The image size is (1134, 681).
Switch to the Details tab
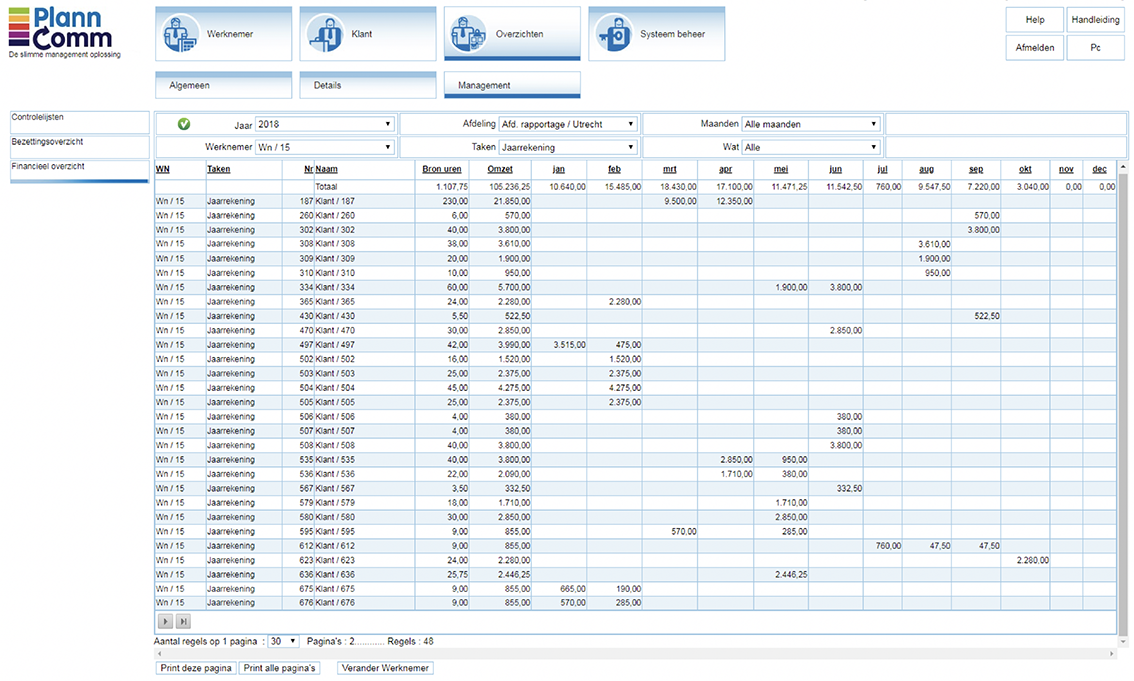pyautogui.click(x=368, y=86)
